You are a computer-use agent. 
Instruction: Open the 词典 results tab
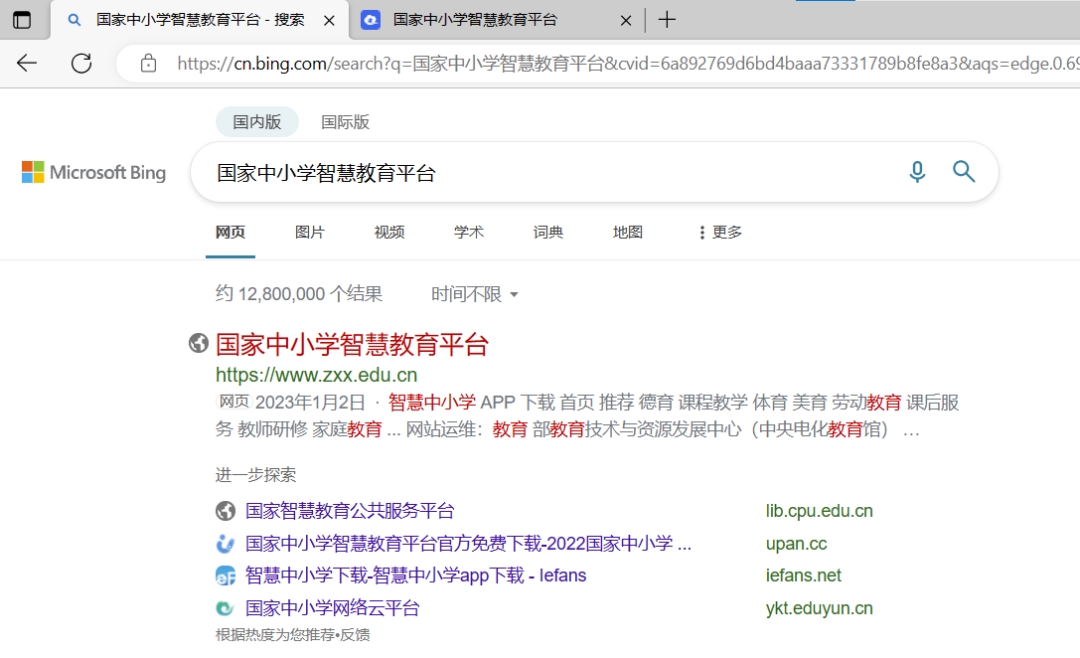pyautogui.click(x=548, y=232)
